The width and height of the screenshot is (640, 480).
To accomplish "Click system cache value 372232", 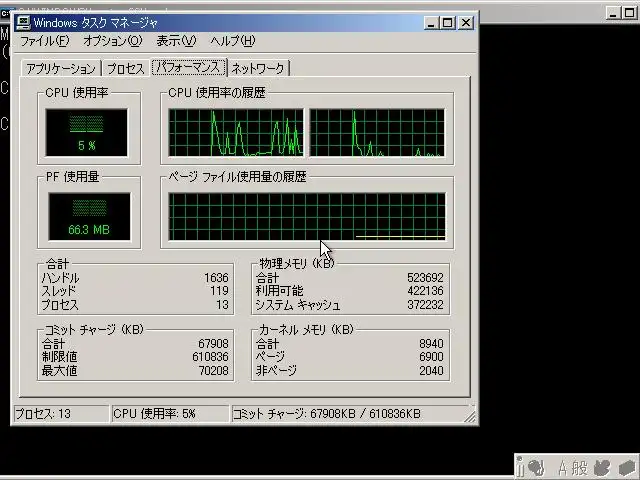I will click(425, 305).
